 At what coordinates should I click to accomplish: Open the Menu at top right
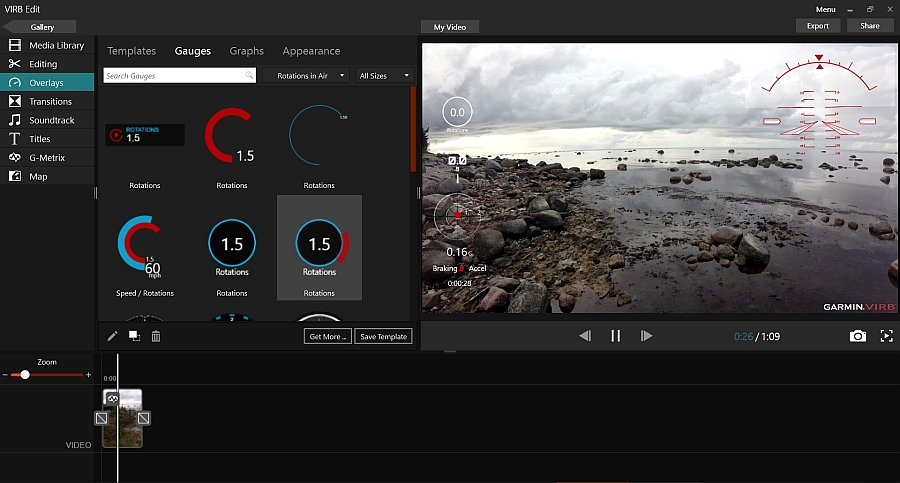click(825, 9)
